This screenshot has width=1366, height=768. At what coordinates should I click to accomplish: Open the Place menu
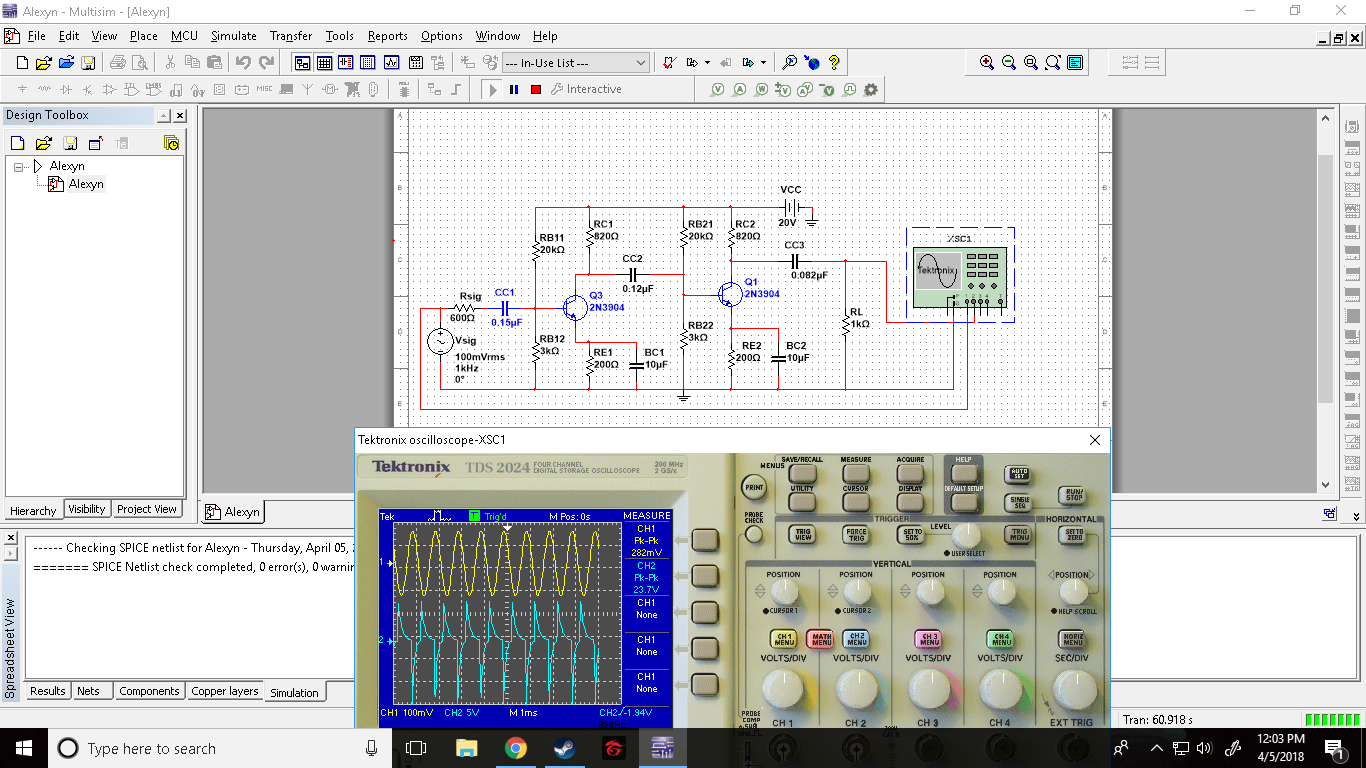coord(144,36)
